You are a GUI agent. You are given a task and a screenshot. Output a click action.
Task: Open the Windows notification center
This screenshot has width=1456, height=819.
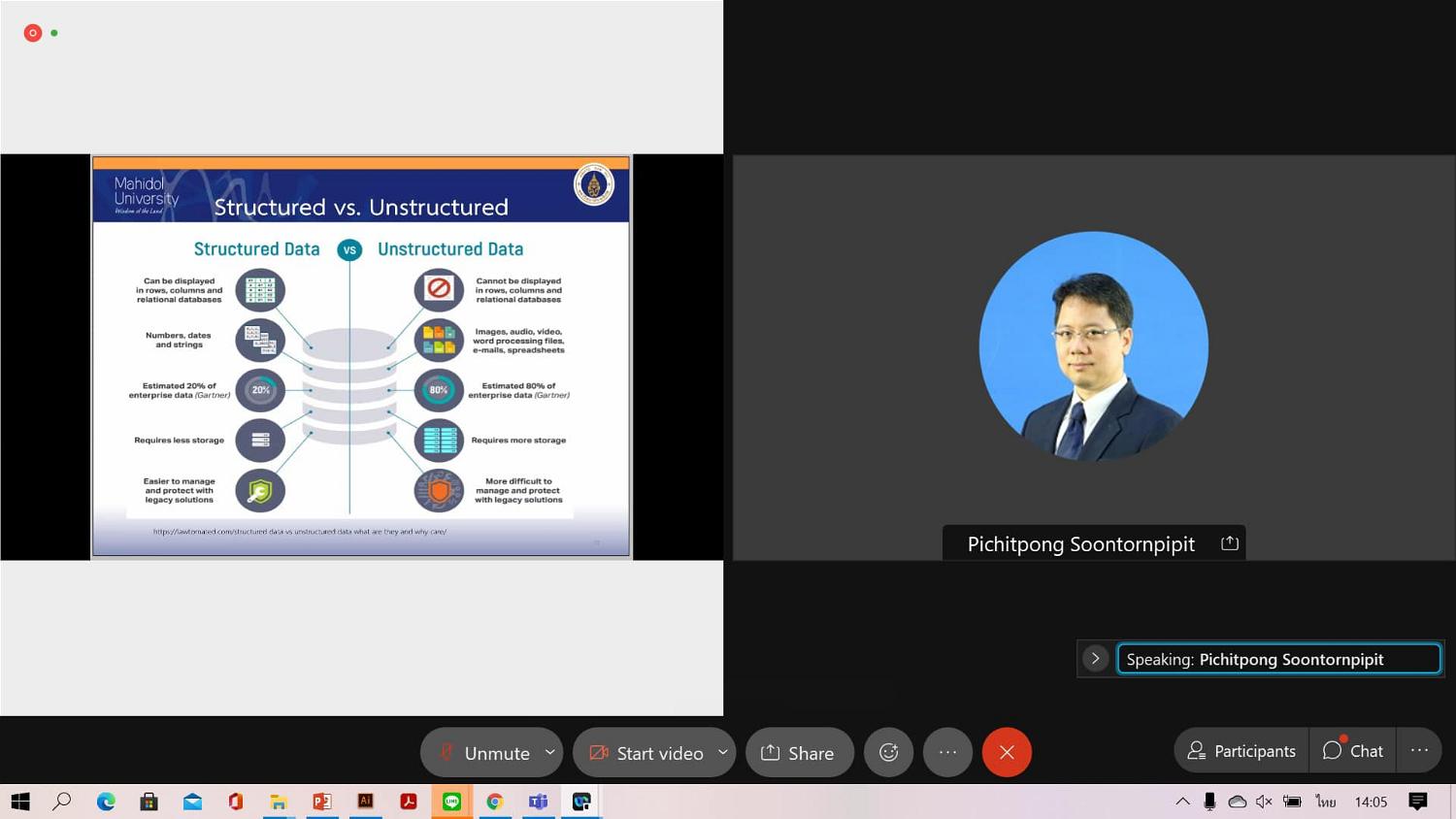(x=1418, y=802)
